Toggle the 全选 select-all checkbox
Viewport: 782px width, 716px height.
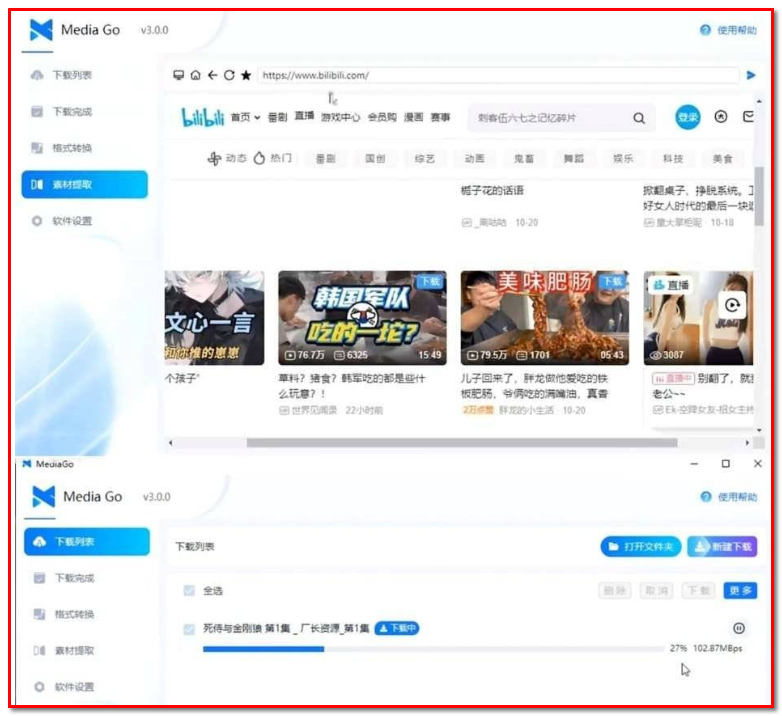pos(189,591)
